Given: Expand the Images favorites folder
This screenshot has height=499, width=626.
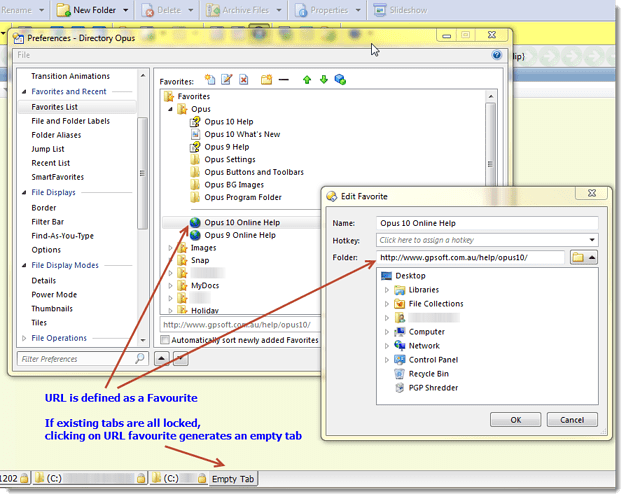Looking at the screenshot, I should [x=170, y=248].
